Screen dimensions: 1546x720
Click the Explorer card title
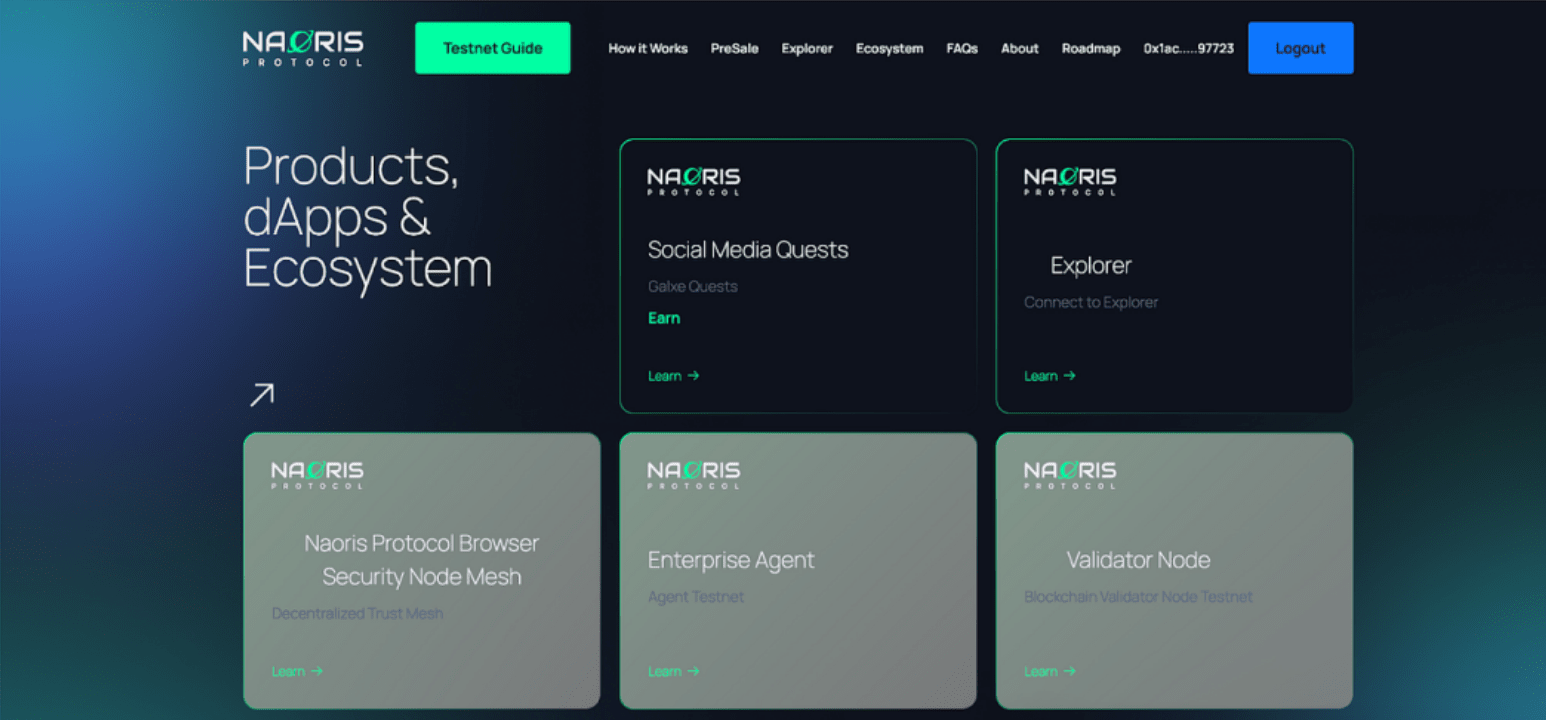pyautogui.click(x=1091, y=266)
